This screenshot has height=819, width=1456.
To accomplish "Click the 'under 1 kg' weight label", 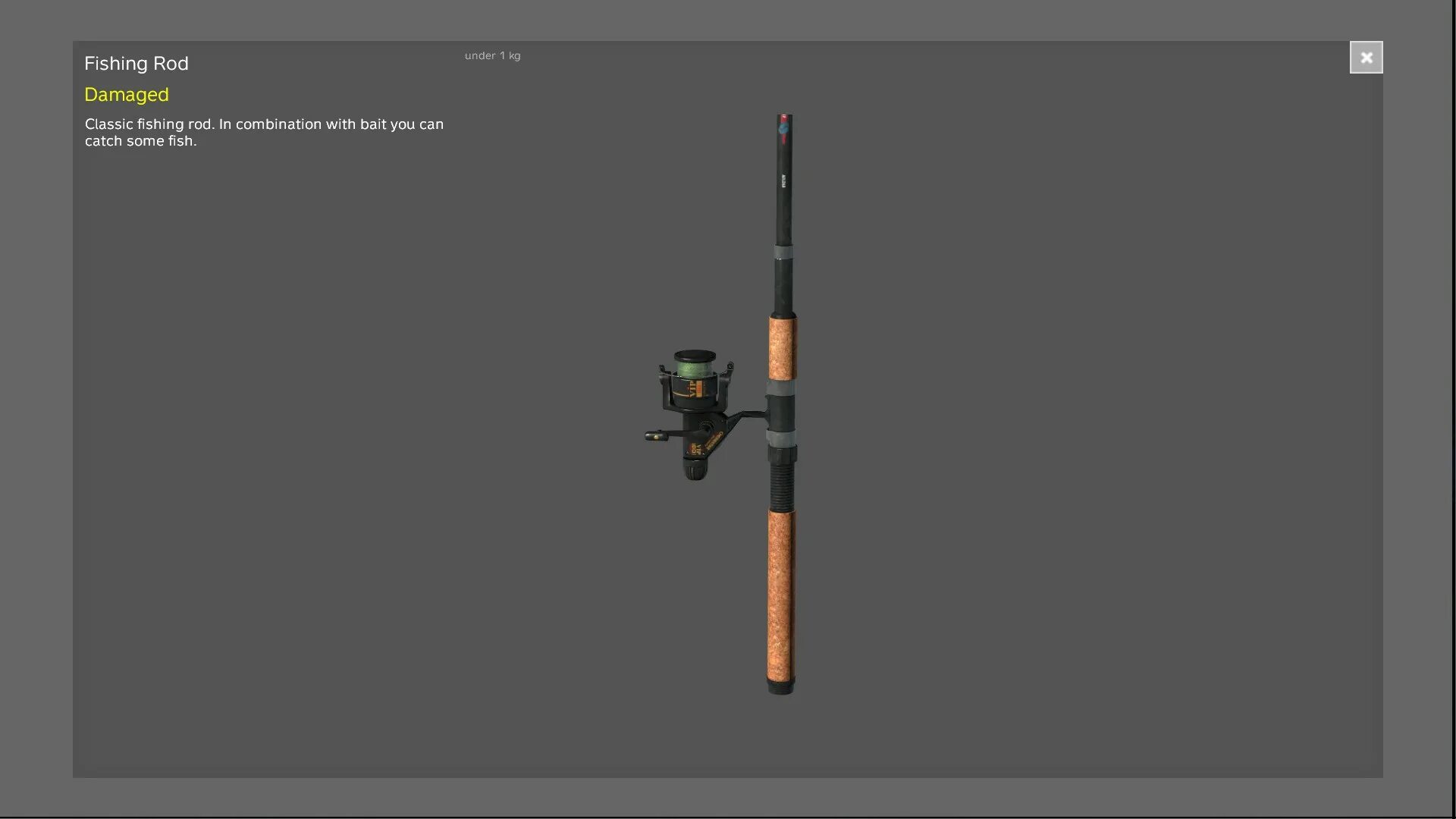I will (x=492, y=55).
